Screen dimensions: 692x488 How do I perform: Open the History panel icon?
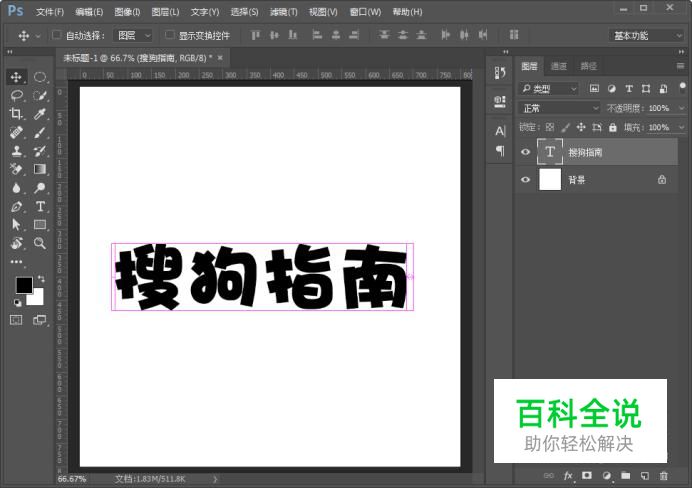[500, 73]
